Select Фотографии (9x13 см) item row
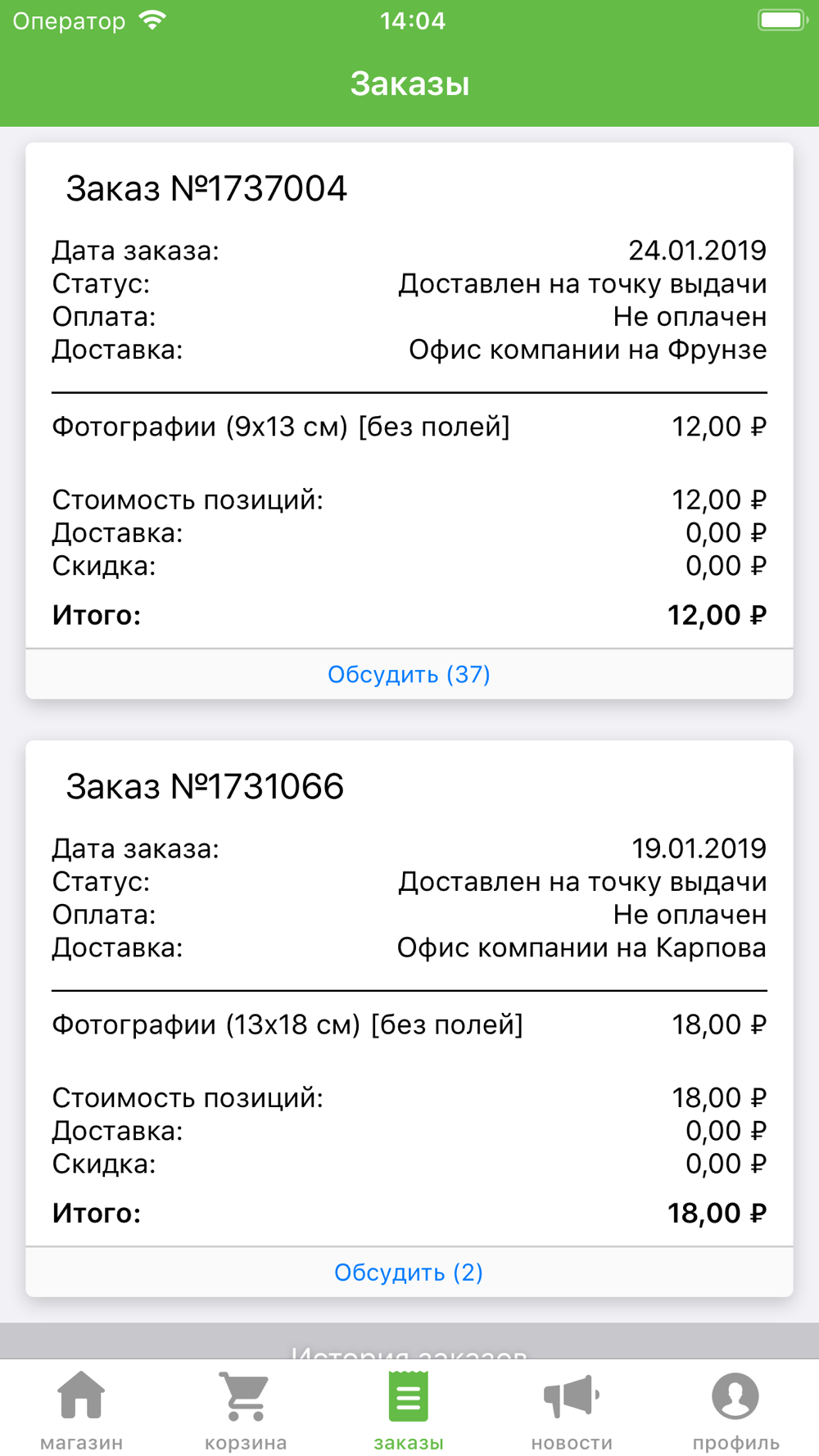Image resolution: width=819 pixels, height=1456 pixels. pyautogui.click(x=409, y=427)
